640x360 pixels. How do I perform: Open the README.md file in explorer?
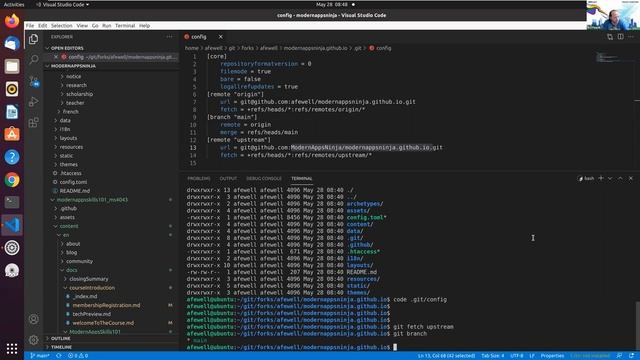(75, 191)
